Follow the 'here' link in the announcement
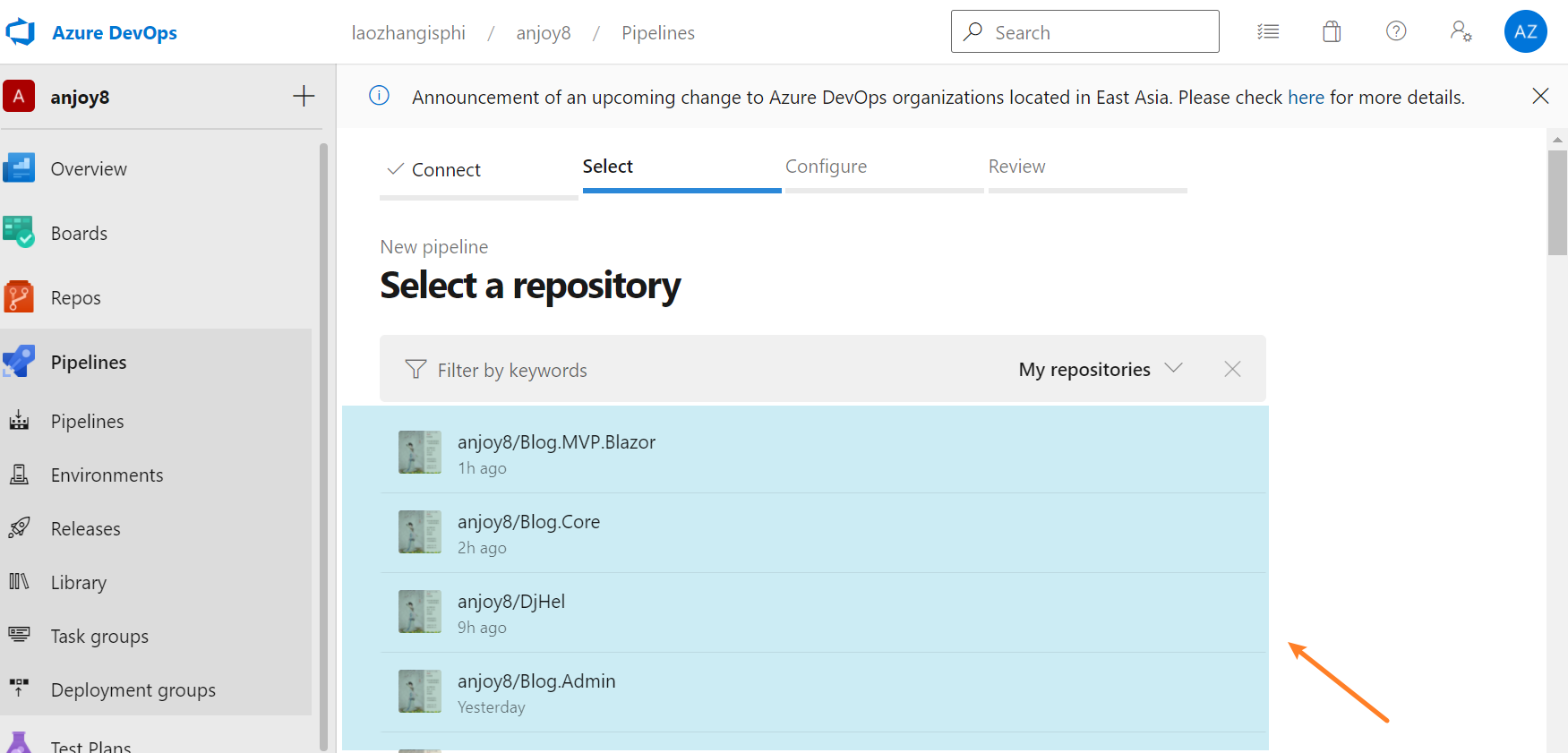1568x753 pixels. click(1306, 97)
